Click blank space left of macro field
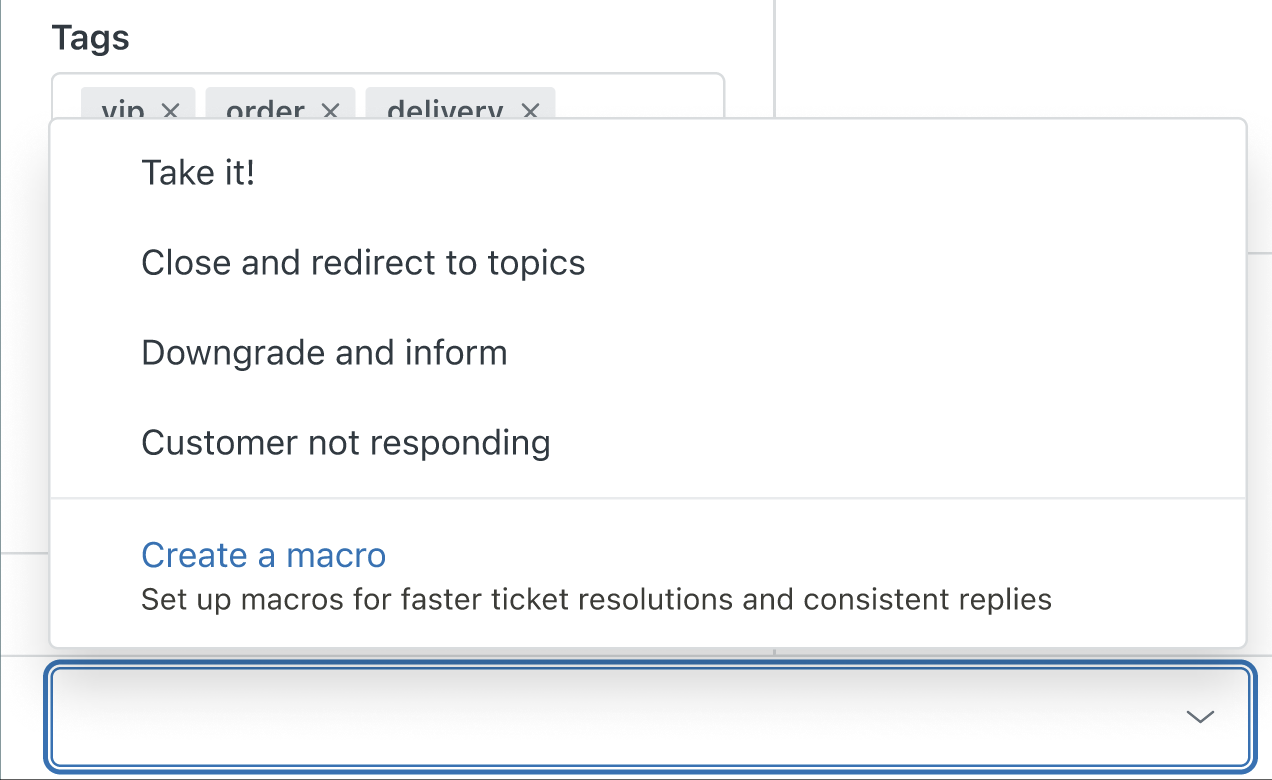1272x780 pixels. coord(22,716)
